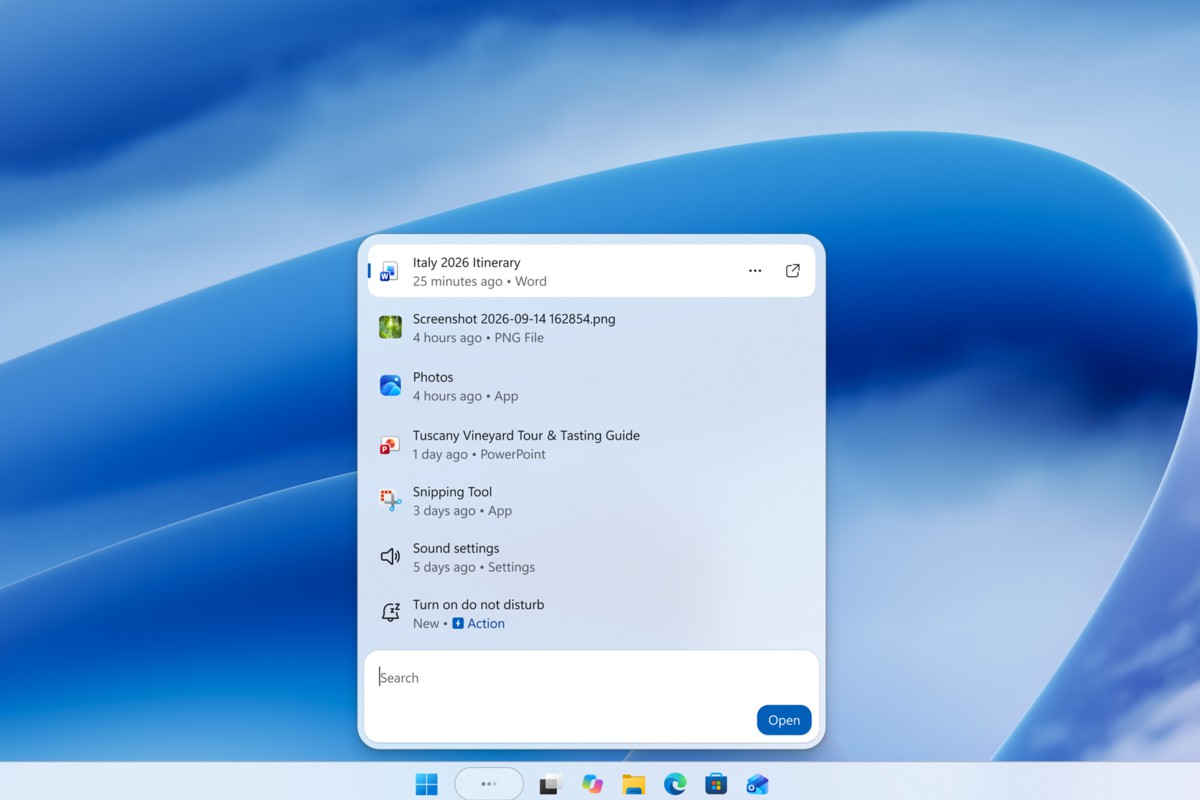This screenshot has height=800, width=1200.
Task: Open Microsoft Store from the taskbar
Action: pos(716,784)
